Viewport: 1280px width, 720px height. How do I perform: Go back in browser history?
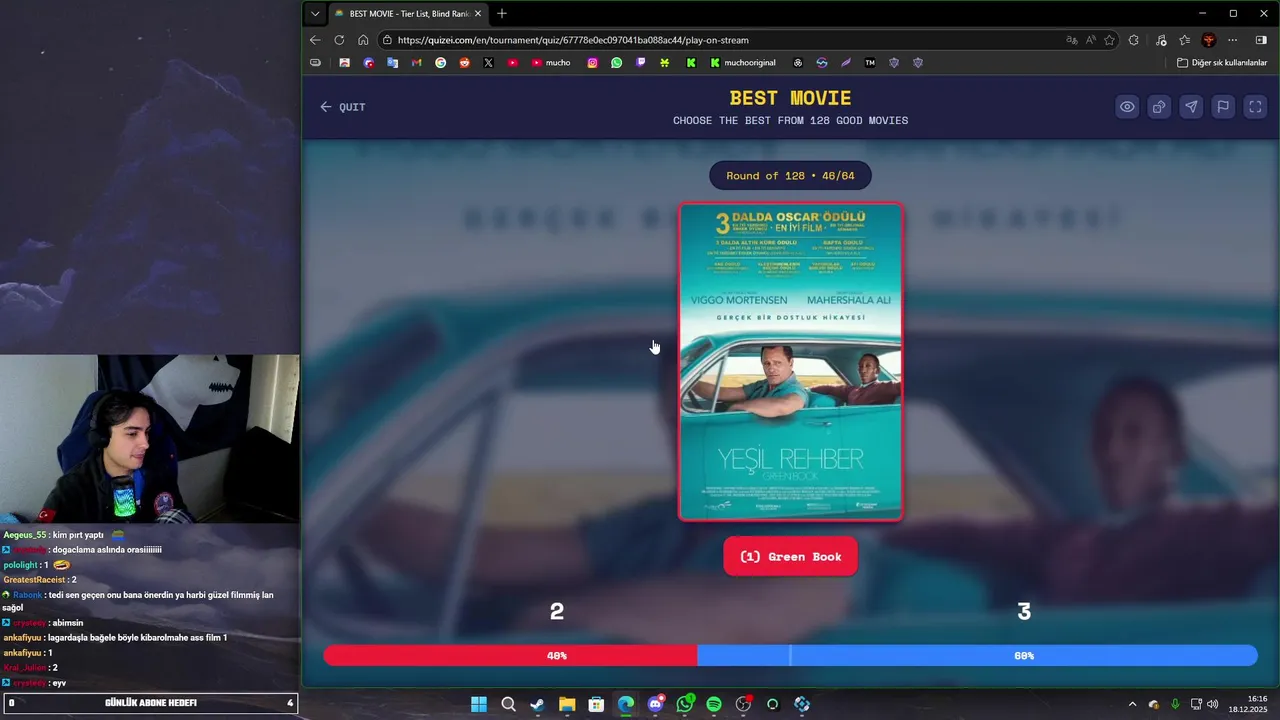click(315, 40)
